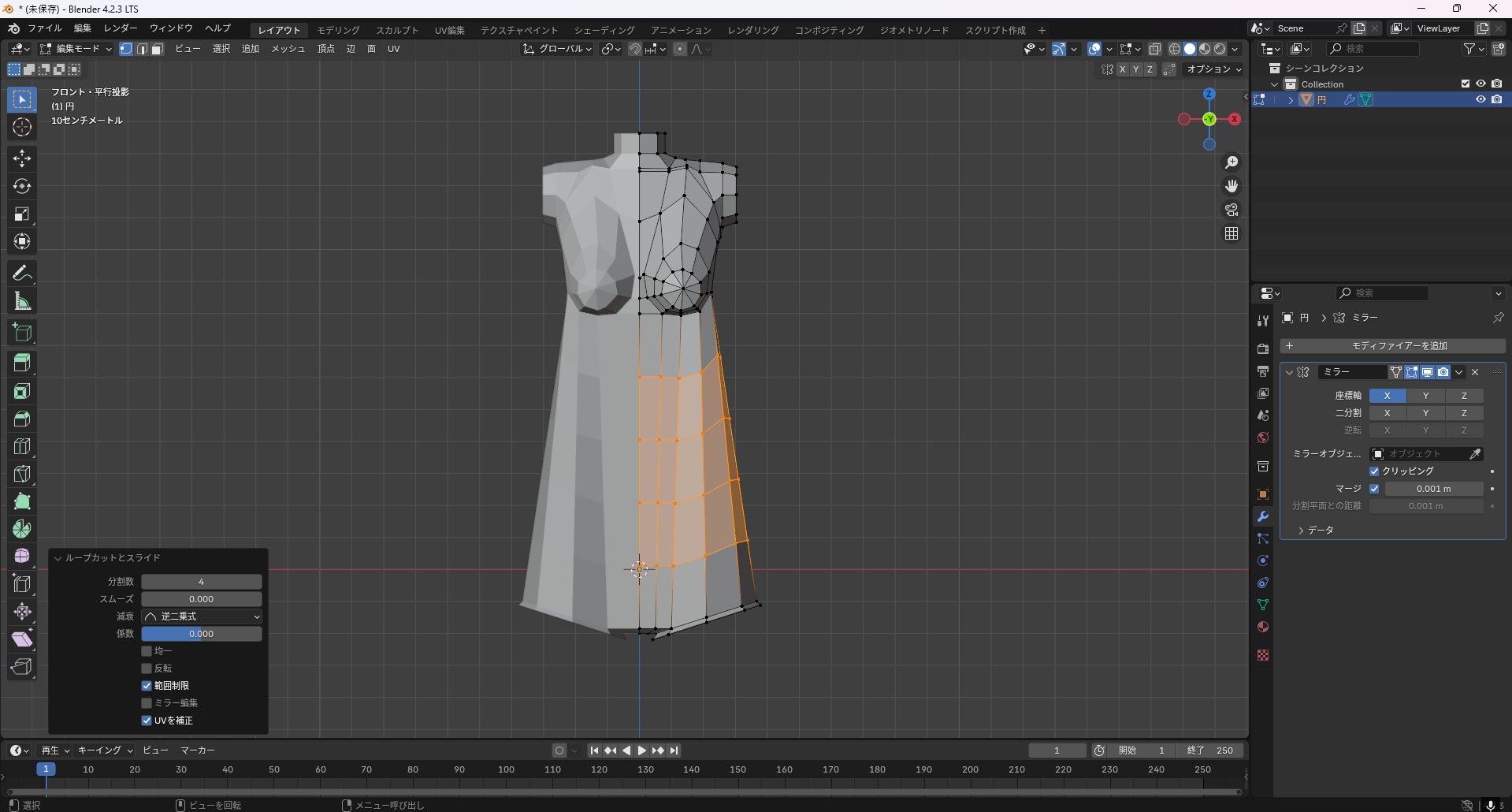This screenshot has width=1512, height=812.
Task: Select the Shrink/Fatten tool
Action: (22, 612)
